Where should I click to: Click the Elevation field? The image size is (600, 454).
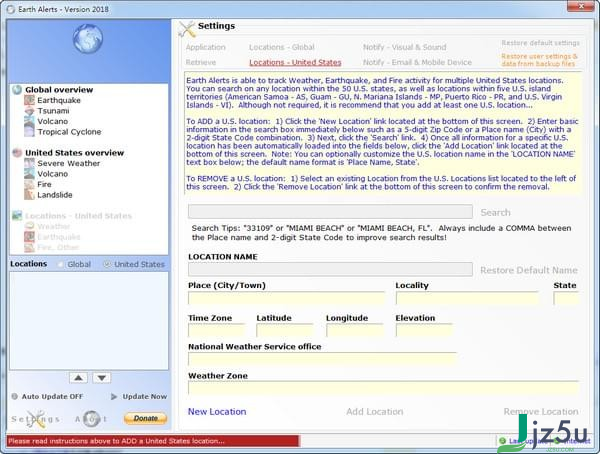tap(424, 330)
